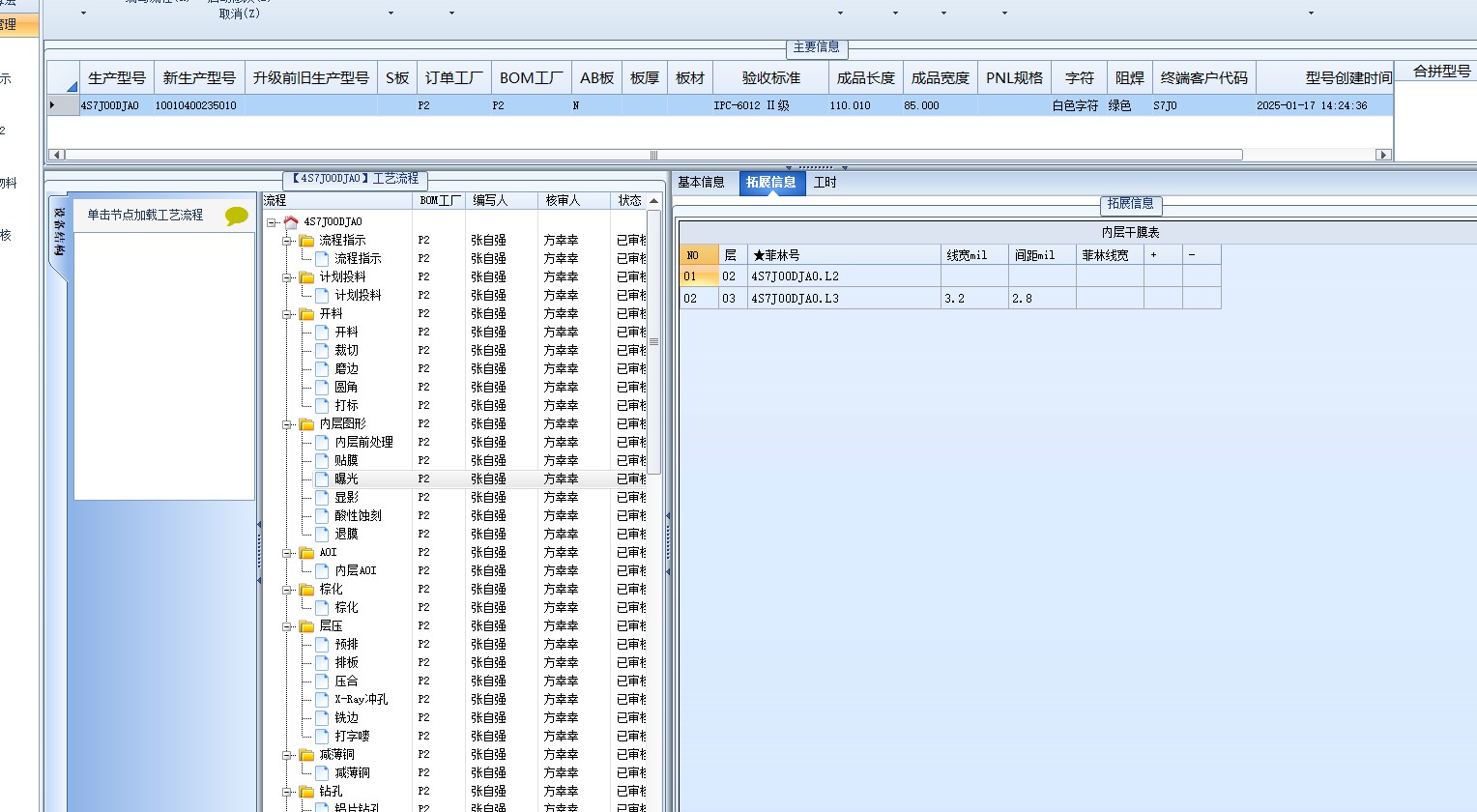Click folder icon beside 棕化 group

(x=306, y=590)
